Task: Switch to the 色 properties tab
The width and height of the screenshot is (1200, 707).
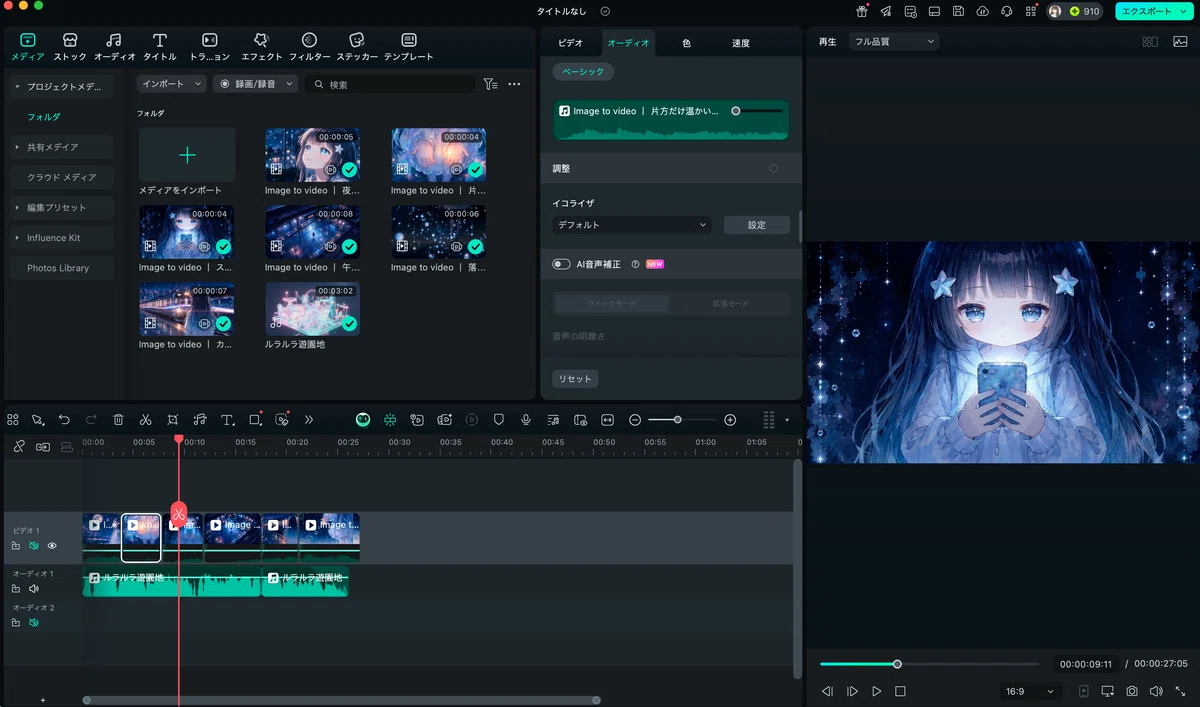Action: 686,43
